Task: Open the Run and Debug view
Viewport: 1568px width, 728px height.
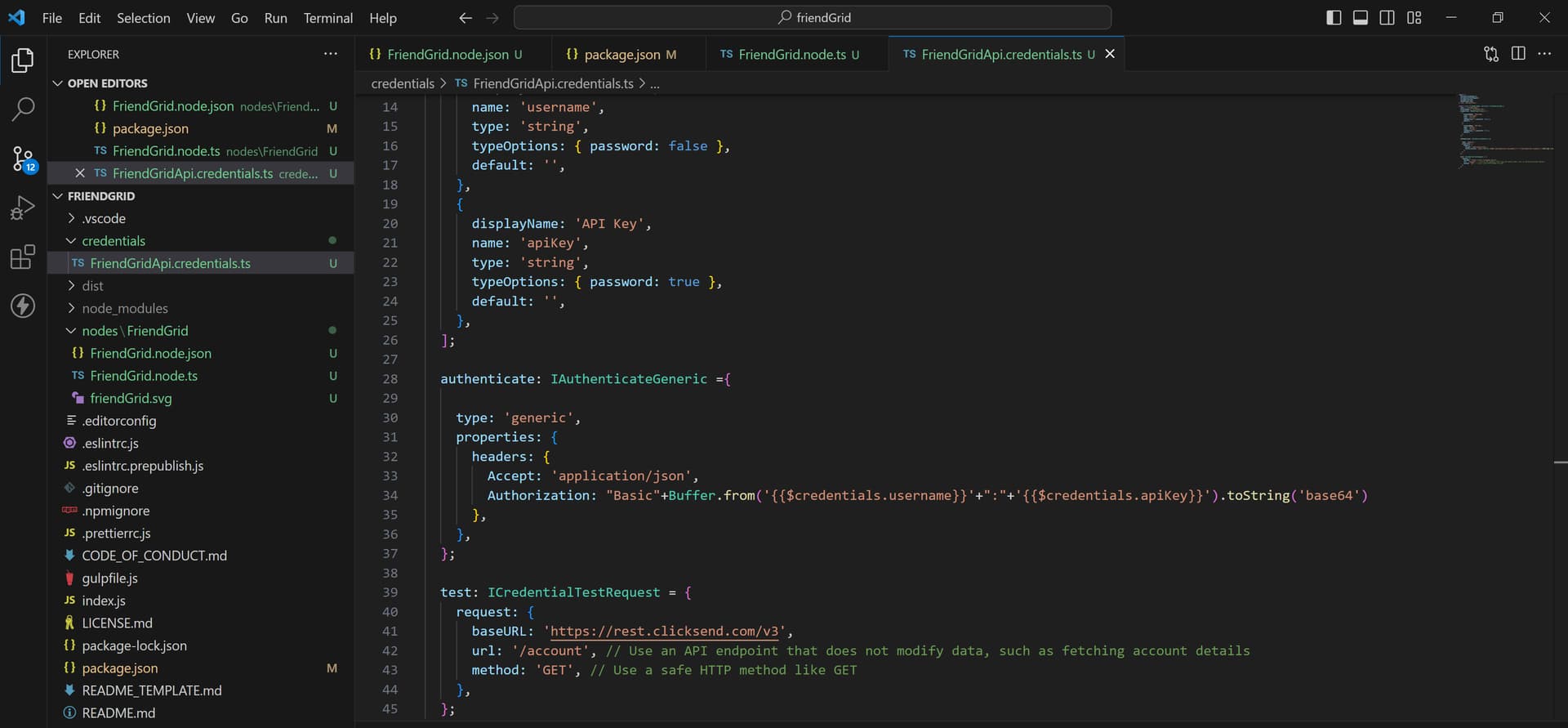Action: tap(23, 208)
